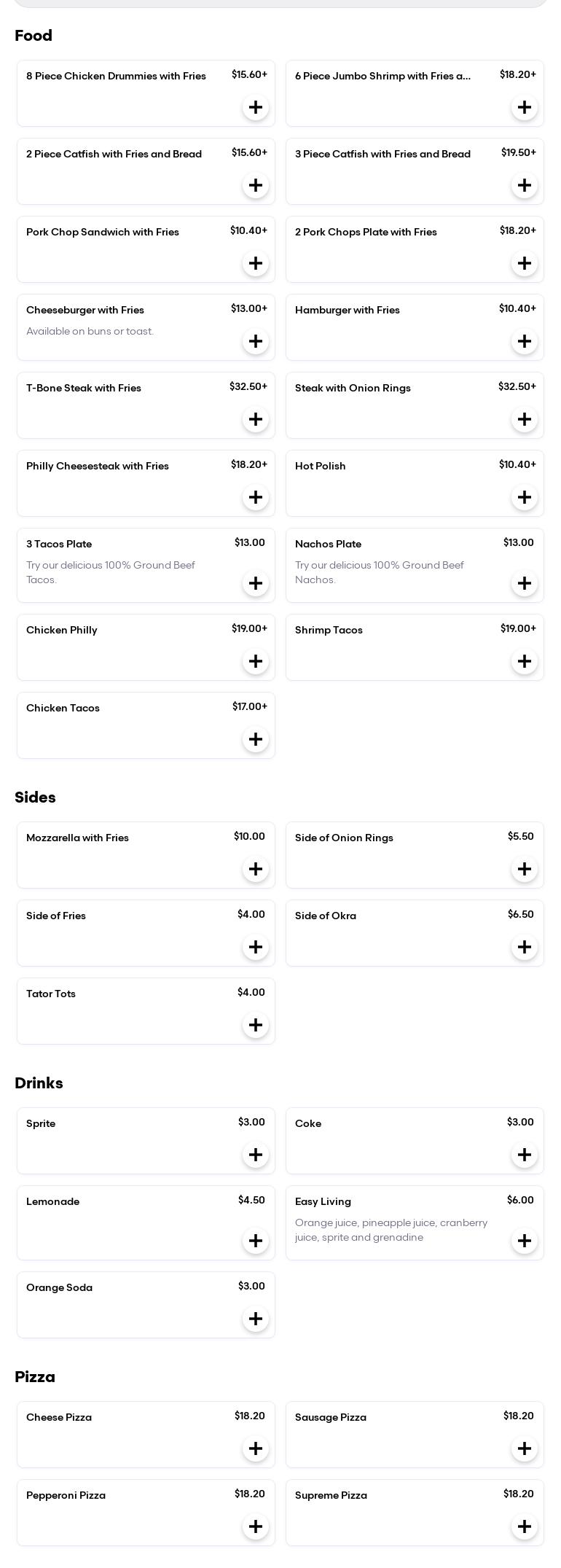Viewport: 561px width, 1568px height.
Task: Add Side of Okra
Action: tap(524, 947)
